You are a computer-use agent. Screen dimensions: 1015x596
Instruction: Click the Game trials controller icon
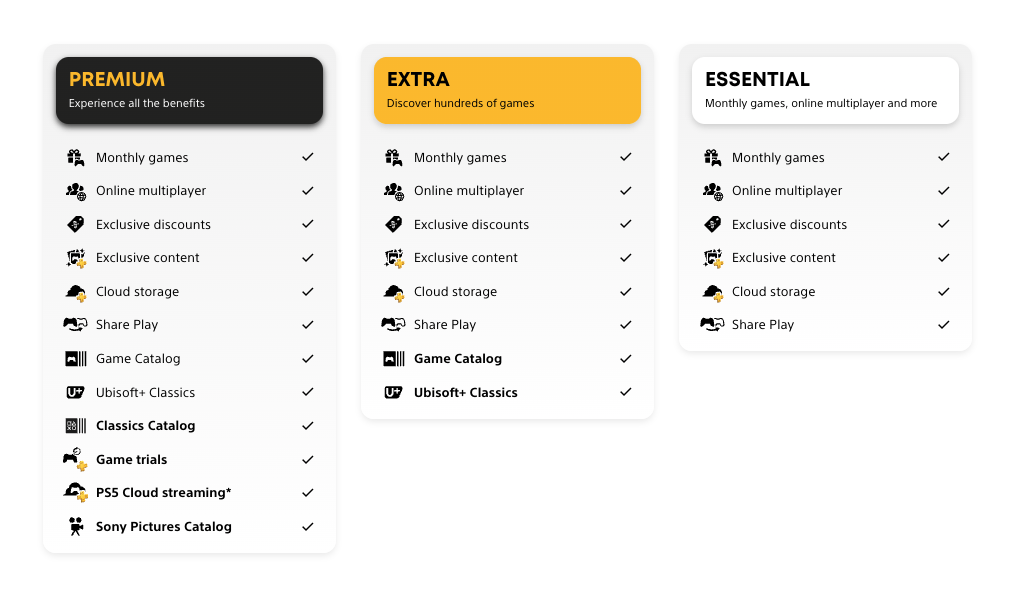(75, 460)
